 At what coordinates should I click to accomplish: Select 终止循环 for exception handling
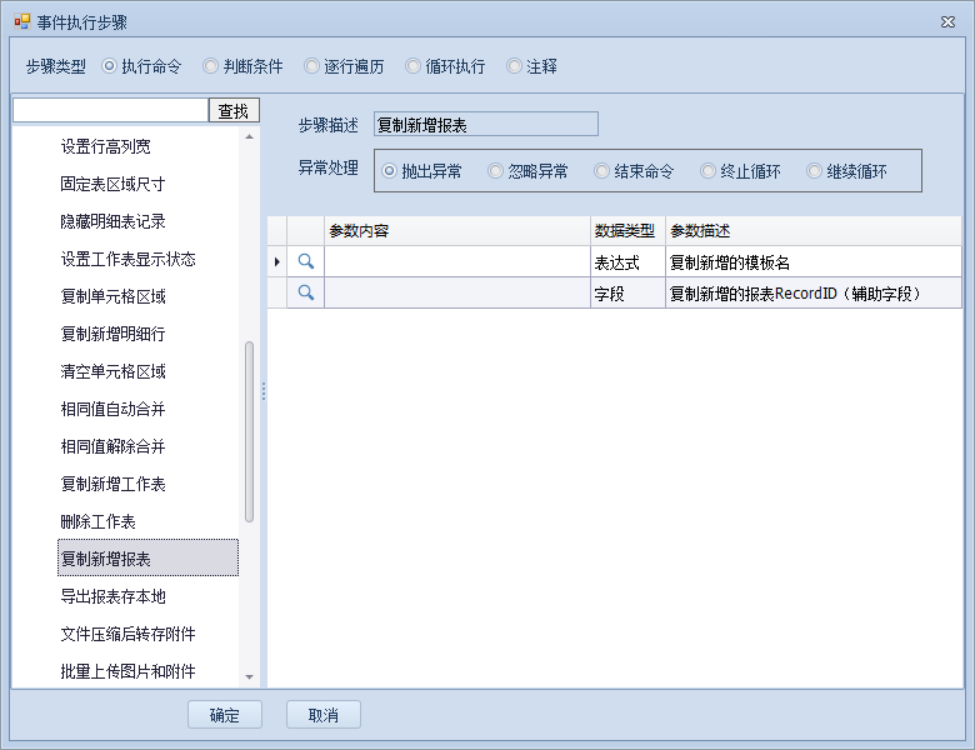[x=708, y=172]
